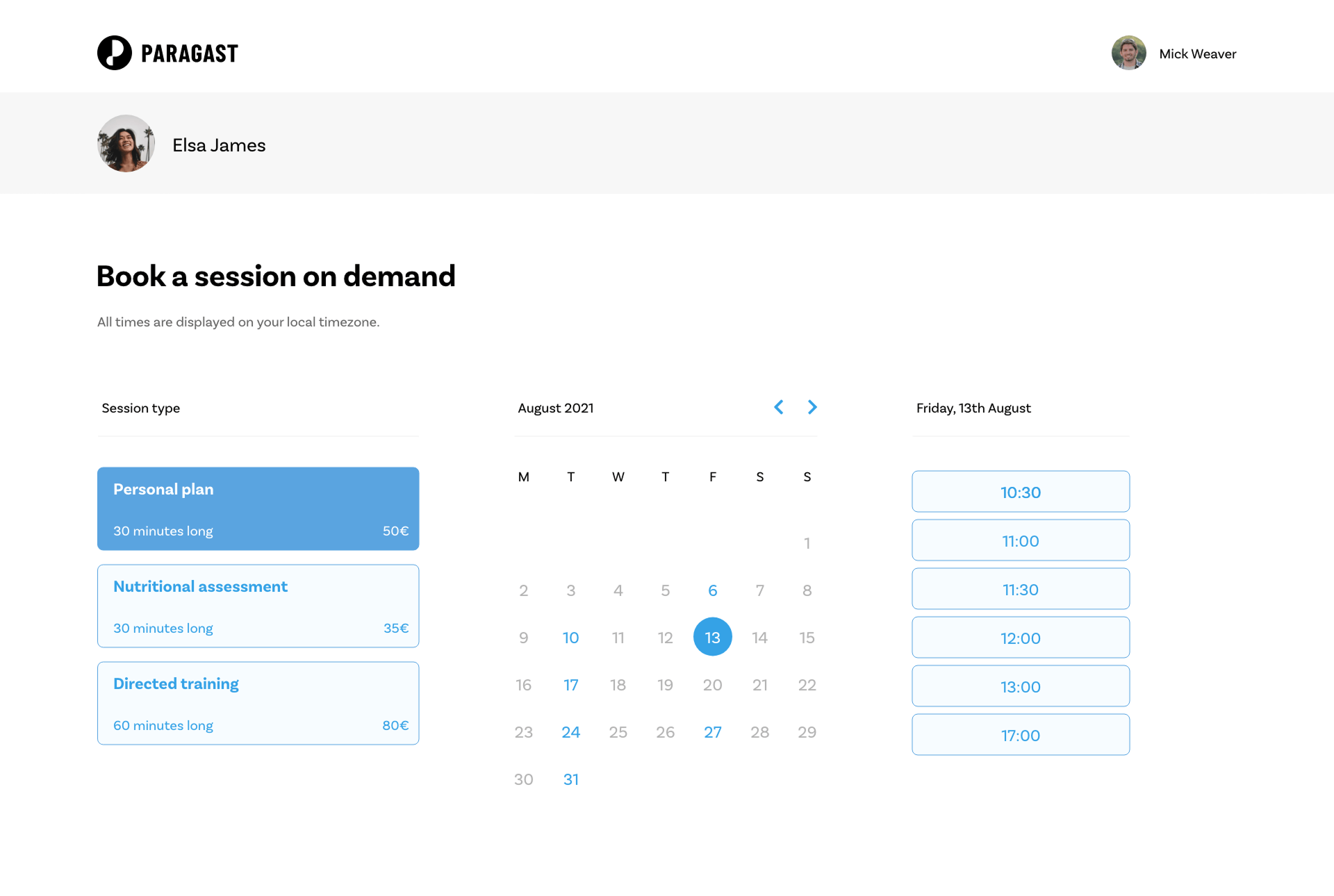Click Elsa James's profile photo

pyautogui.click(x=126, y=143)
